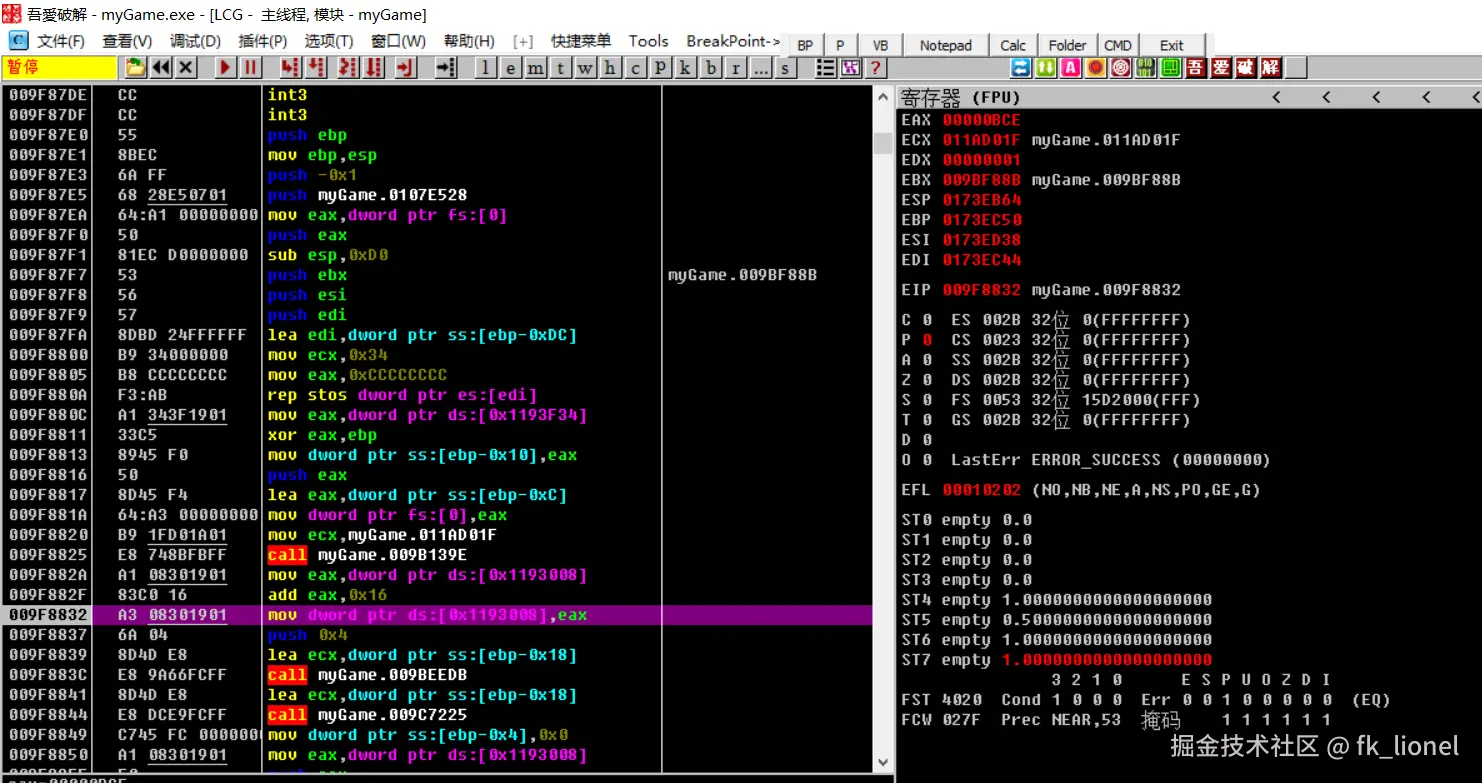The height and width of the screenshot is (783, 1482).
Task: Open Executable Modules with the 'e' button
Action: (510, 67)
